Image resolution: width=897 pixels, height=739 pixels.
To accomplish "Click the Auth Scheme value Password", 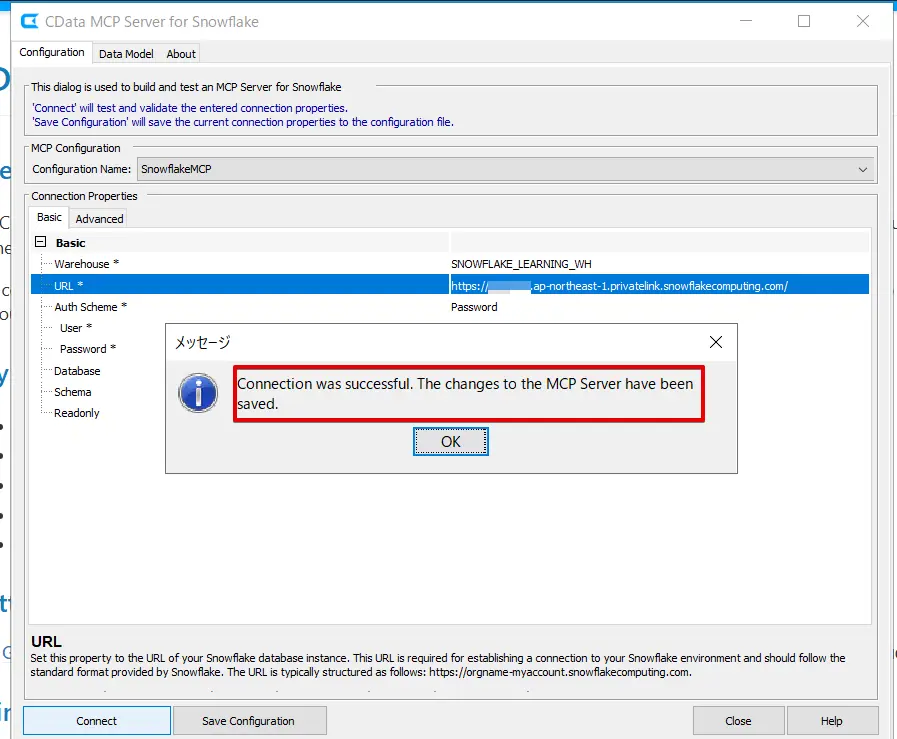I will (474, 307).
